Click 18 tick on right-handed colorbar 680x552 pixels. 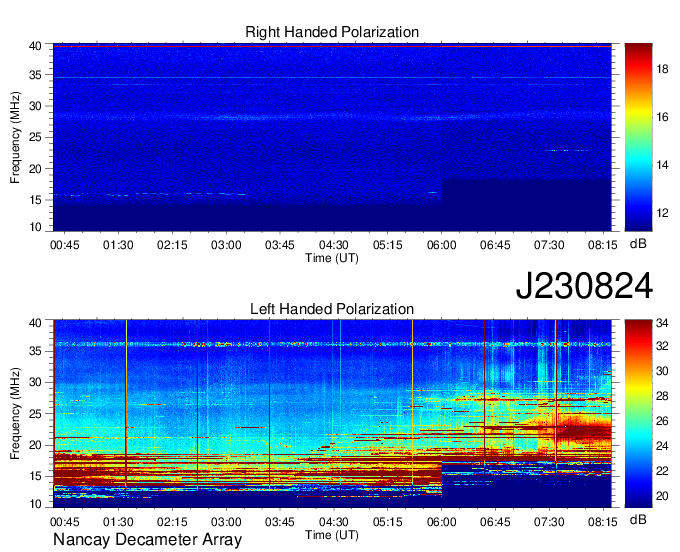pyautogui.click(x=662, y=69)
